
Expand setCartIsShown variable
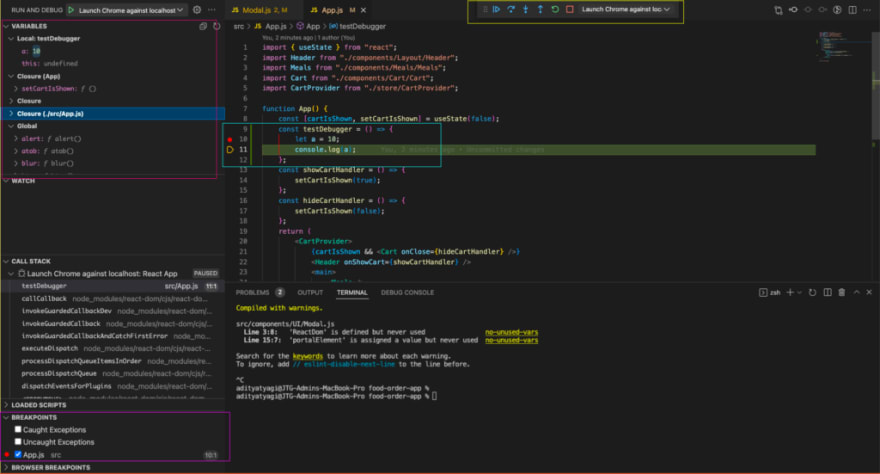(16, 89)
